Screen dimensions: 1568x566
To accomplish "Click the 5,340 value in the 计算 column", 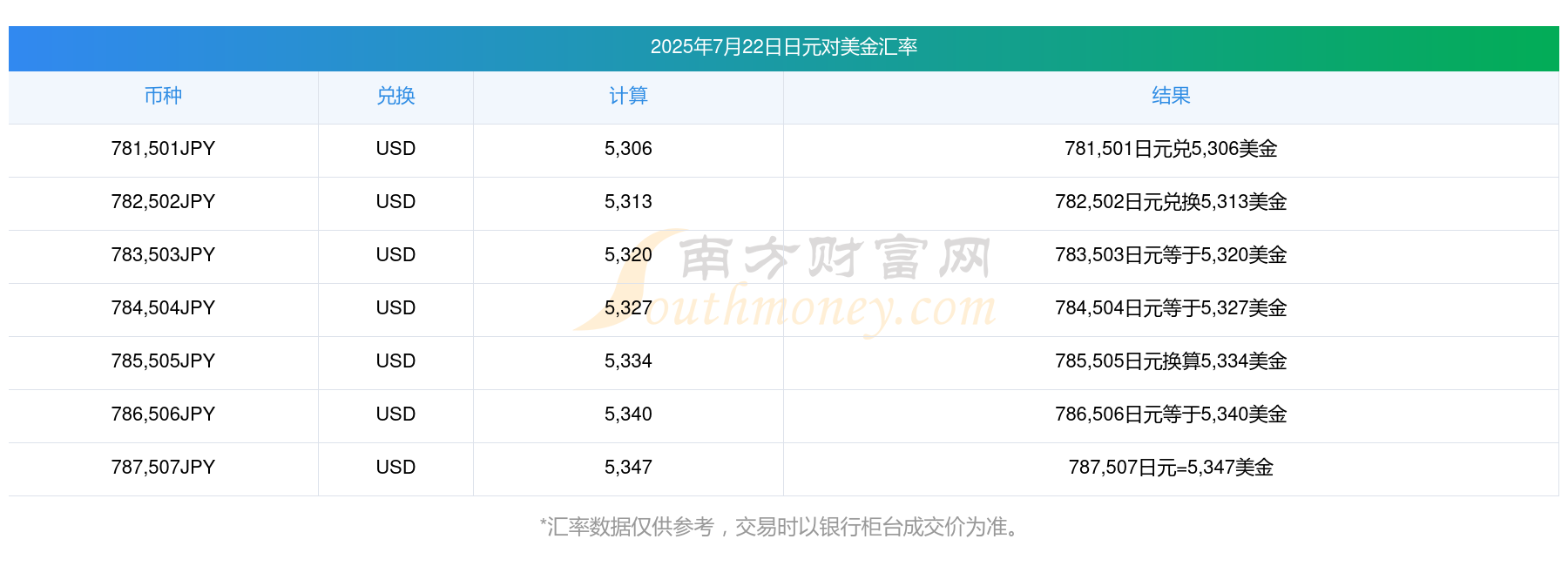I will point(628,414).
